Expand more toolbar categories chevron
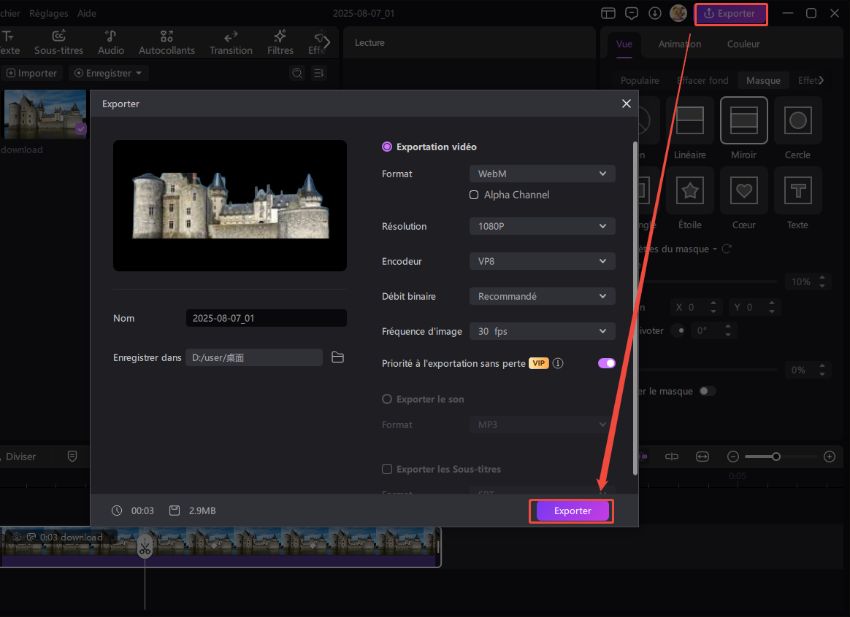This screenshot has width=850, height=617. (x=326, y=42)
